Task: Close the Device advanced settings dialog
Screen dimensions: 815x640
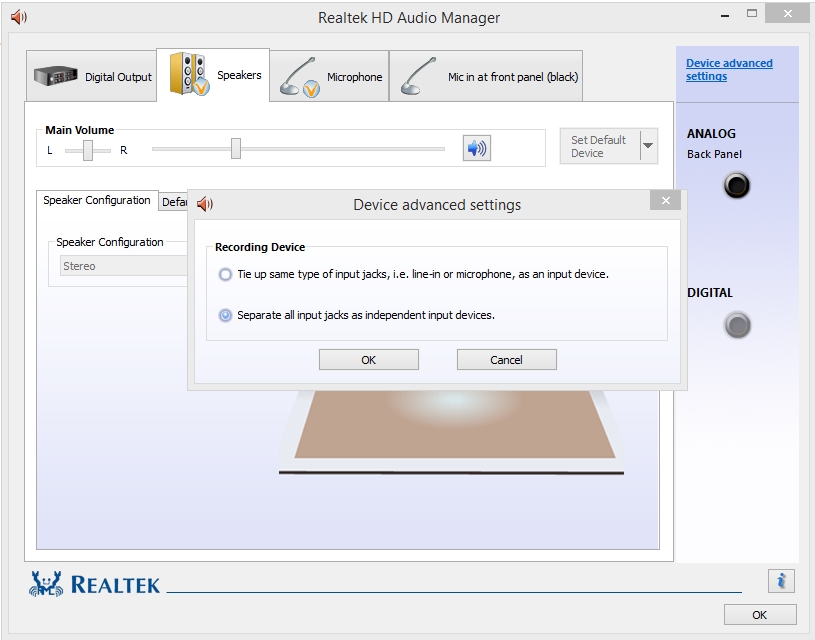Action: (x=665, y=200)
